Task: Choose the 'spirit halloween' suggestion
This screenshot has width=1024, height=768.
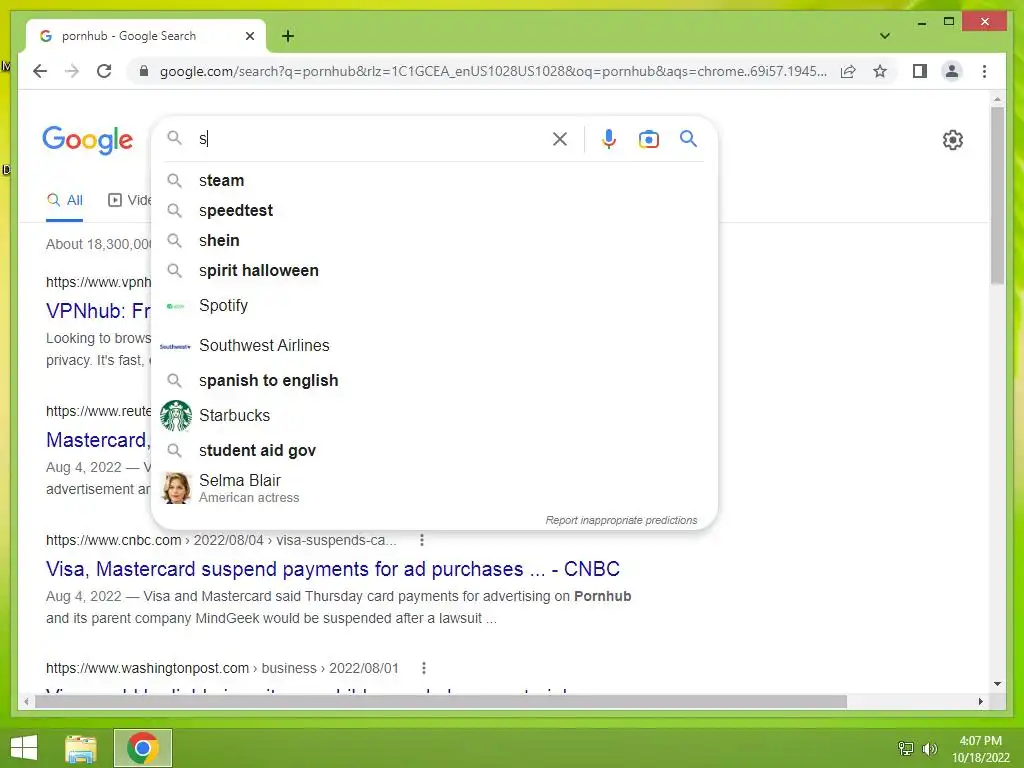Action: pyautogui.click(x=434, y=270)
